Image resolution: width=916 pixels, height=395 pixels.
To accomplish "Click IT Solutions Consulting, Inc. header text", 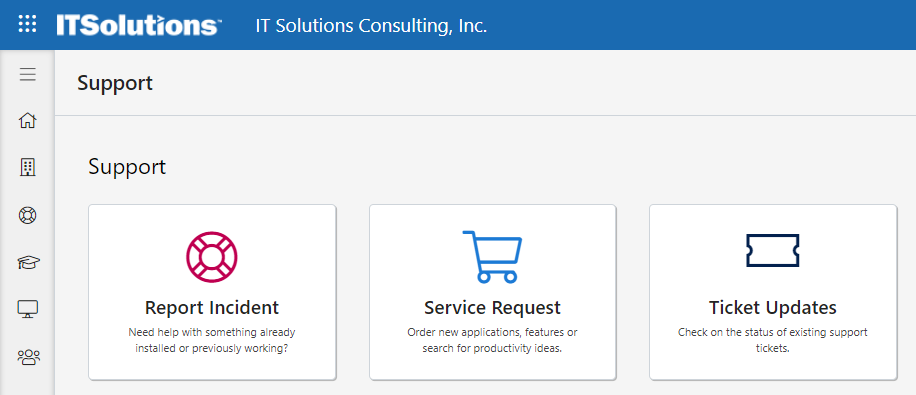I will tap(371, 26).
